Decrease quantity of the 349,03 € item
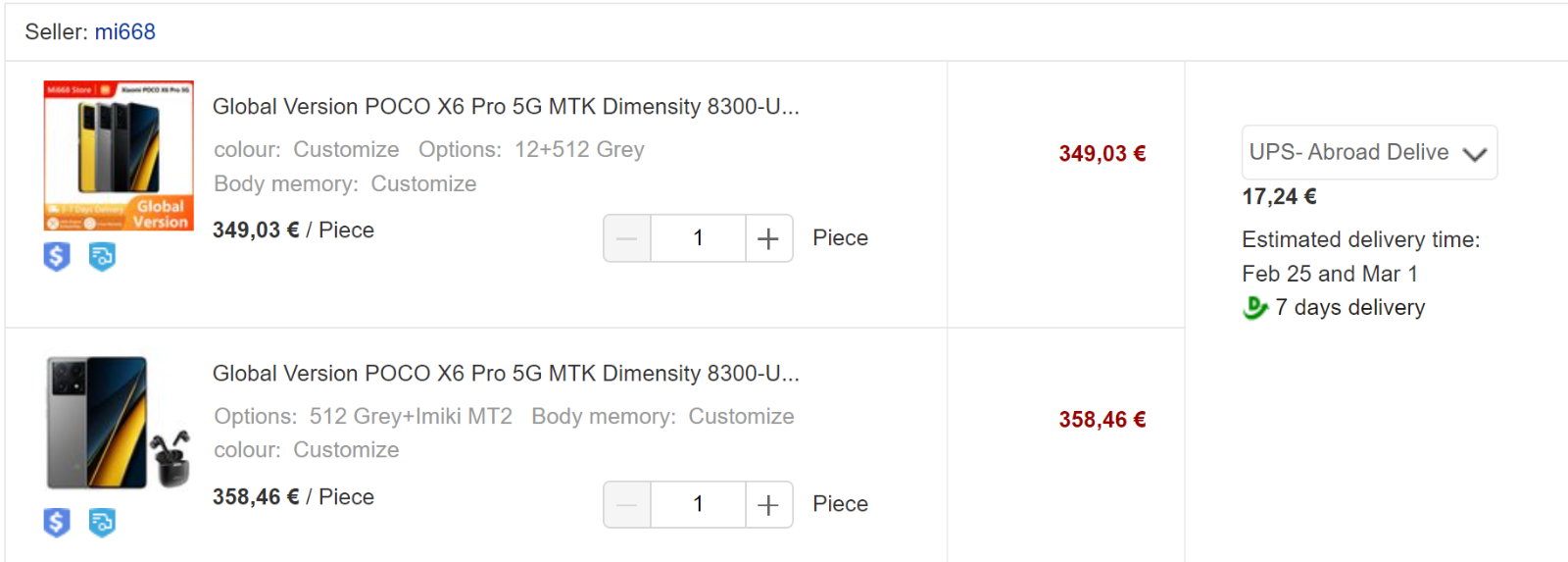The width and height of the screenshot is (1568, 562). click(x=627, y=238)
